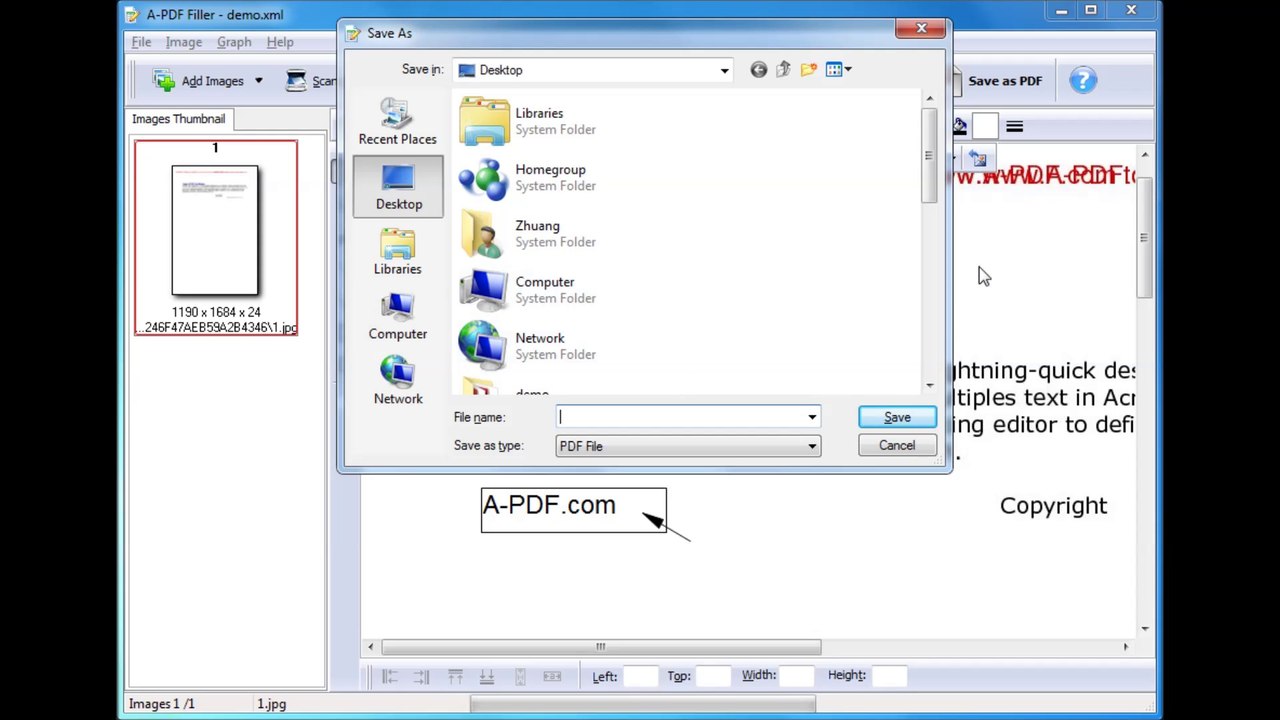Viewport: 1280px width, 720px height.
Task: Click the canvas scroll-down arrow
Action: point(1145,629)
